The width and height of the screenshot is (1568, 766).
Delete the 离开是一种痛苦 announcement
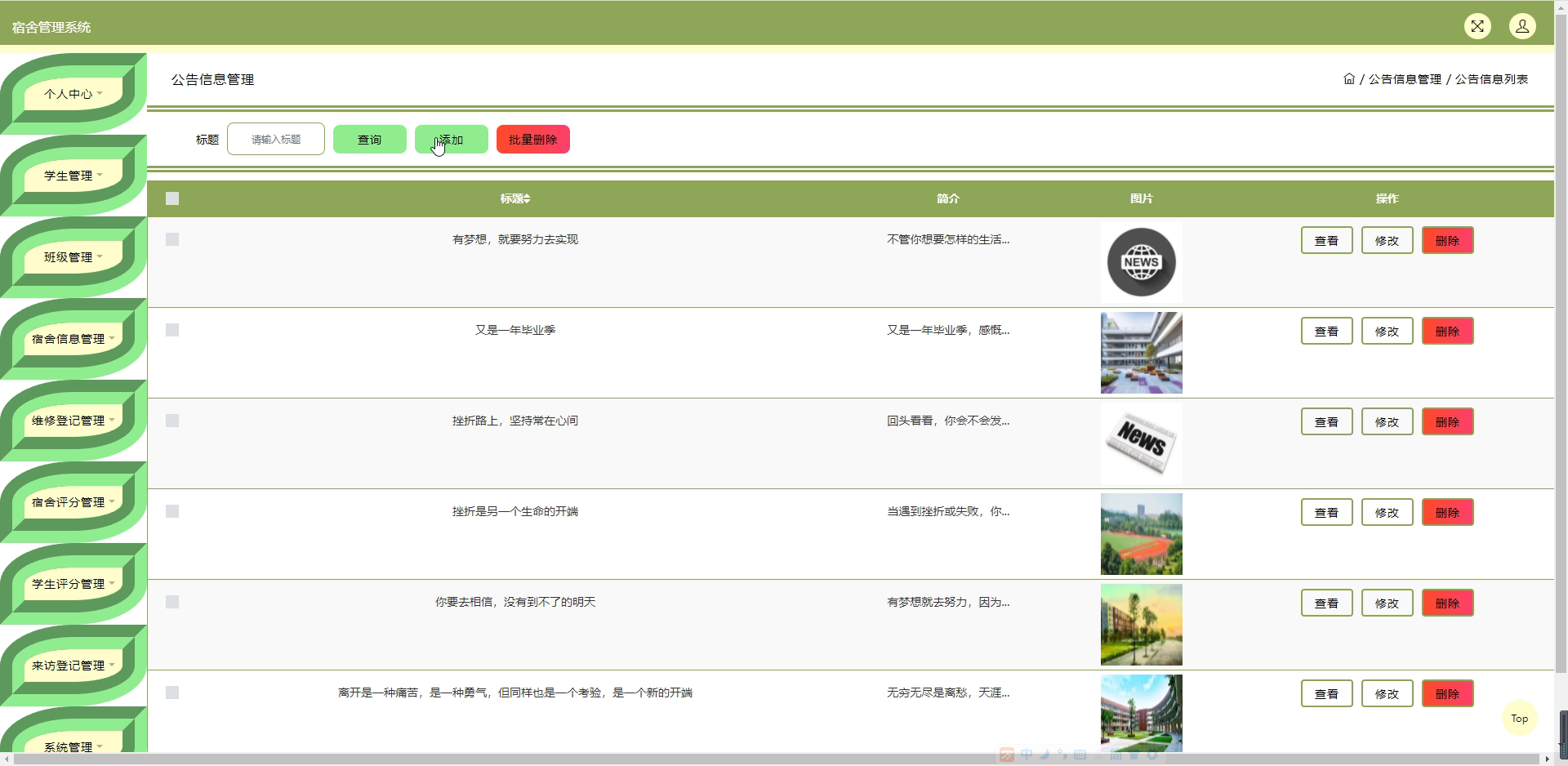pyautogui.click(x=1448, y=694)
